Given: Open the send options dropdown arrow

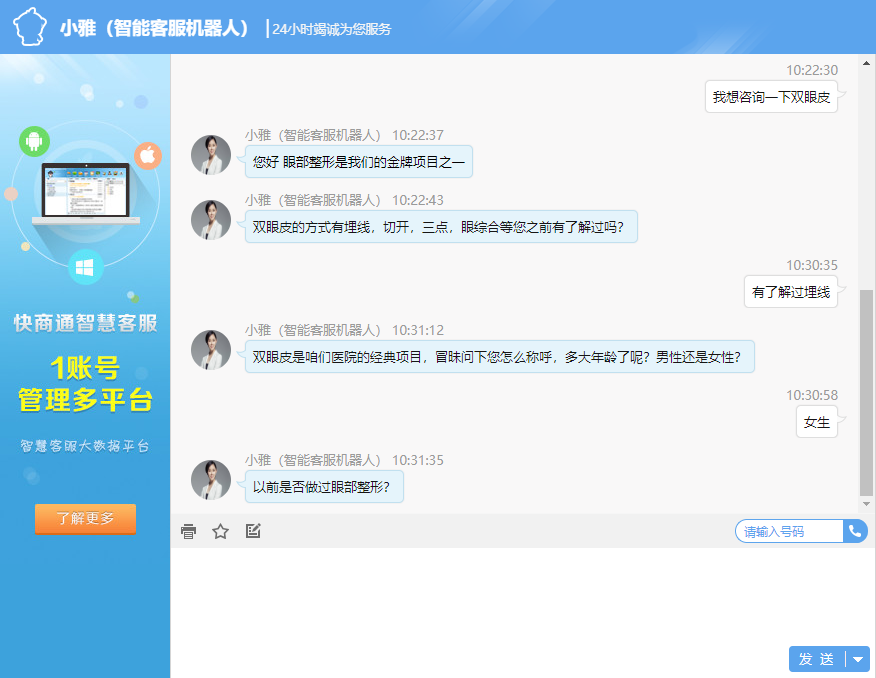Looking at the screenshot, I should click(x=858, y=659).
